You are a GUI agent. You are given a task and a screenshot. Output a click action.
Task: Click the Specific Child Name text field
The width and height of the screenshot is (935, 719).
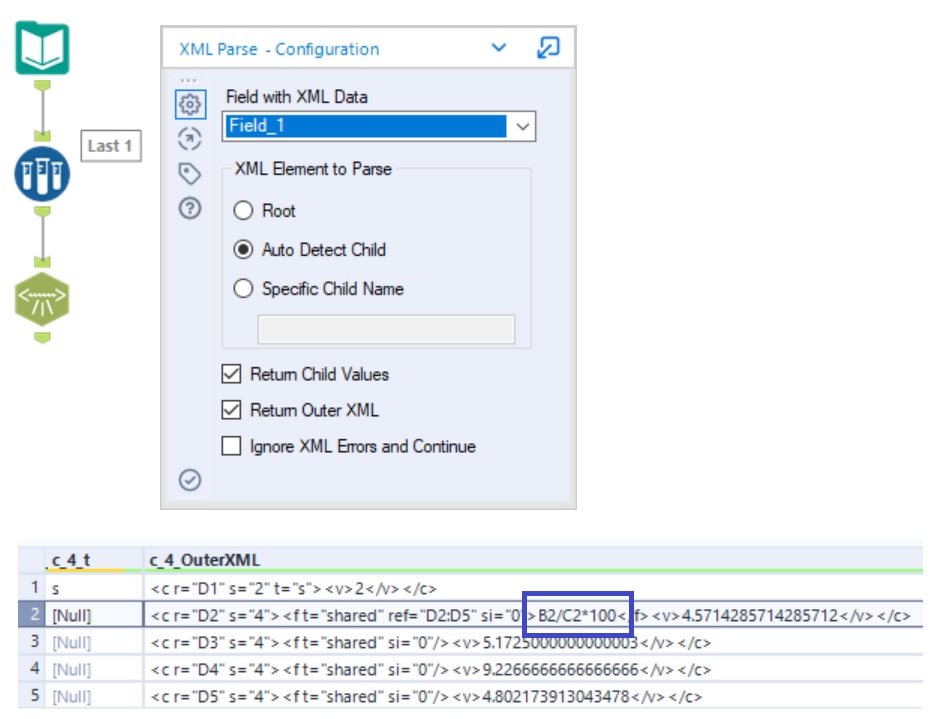click(386, 329)
